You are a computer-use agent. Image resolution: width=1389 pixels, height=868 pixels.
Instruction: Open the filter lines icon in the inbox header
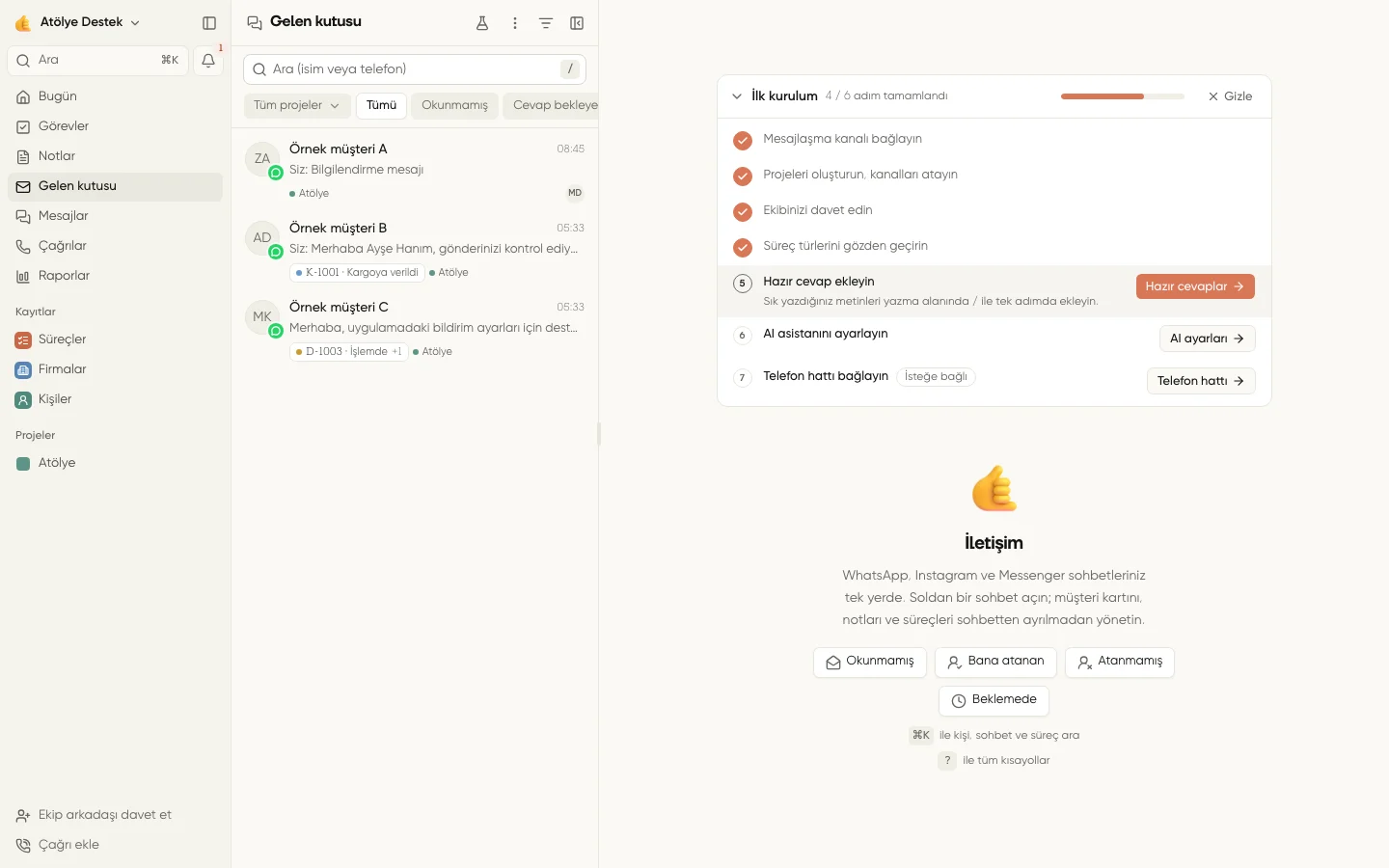(x=546, y=23)
